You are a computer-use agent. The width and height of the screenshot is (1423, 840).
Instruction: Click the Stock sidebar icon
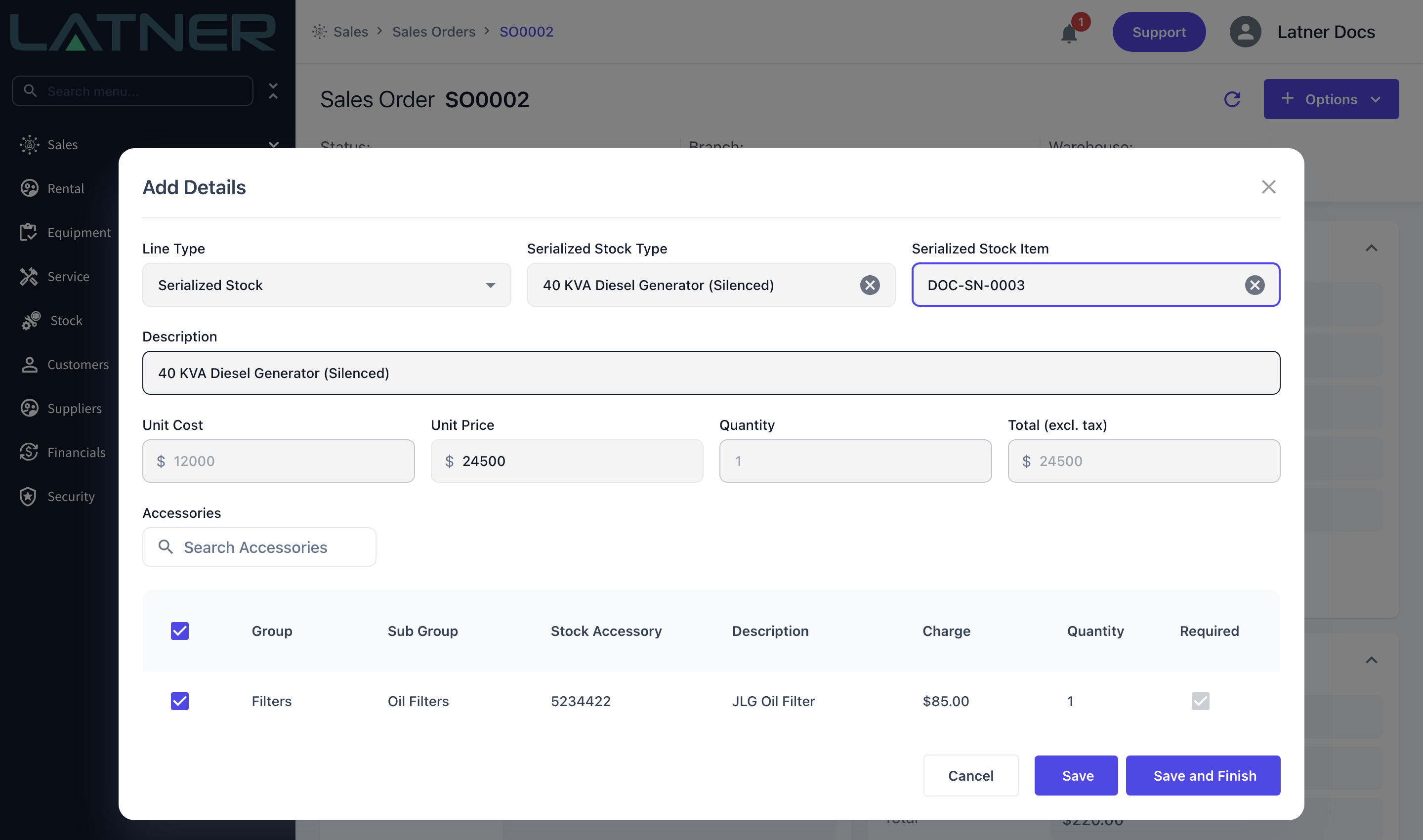(x=31, y=320)
